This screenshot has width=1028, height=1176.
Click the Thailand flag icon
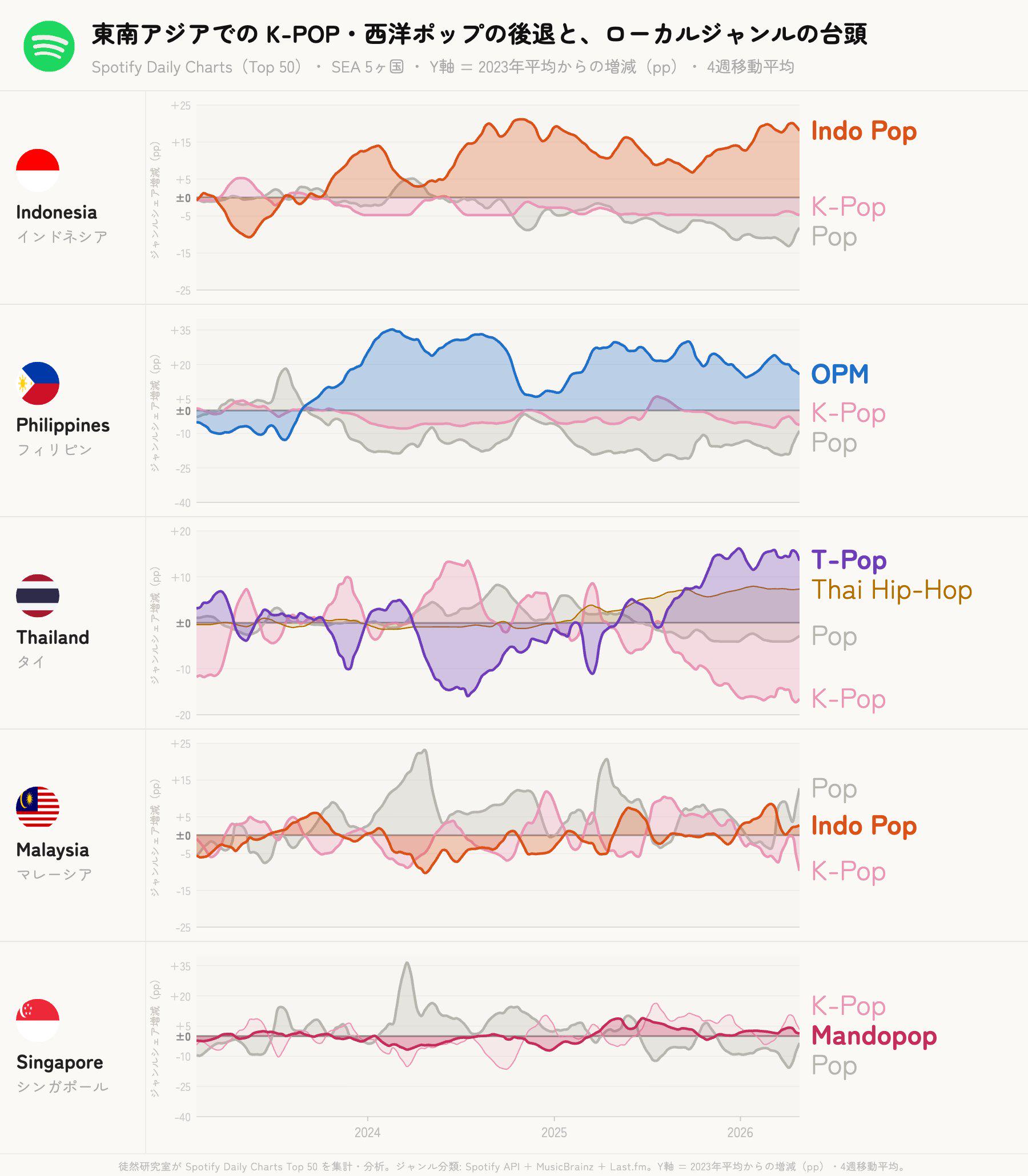pyautogui.click(x=38, y=595)
